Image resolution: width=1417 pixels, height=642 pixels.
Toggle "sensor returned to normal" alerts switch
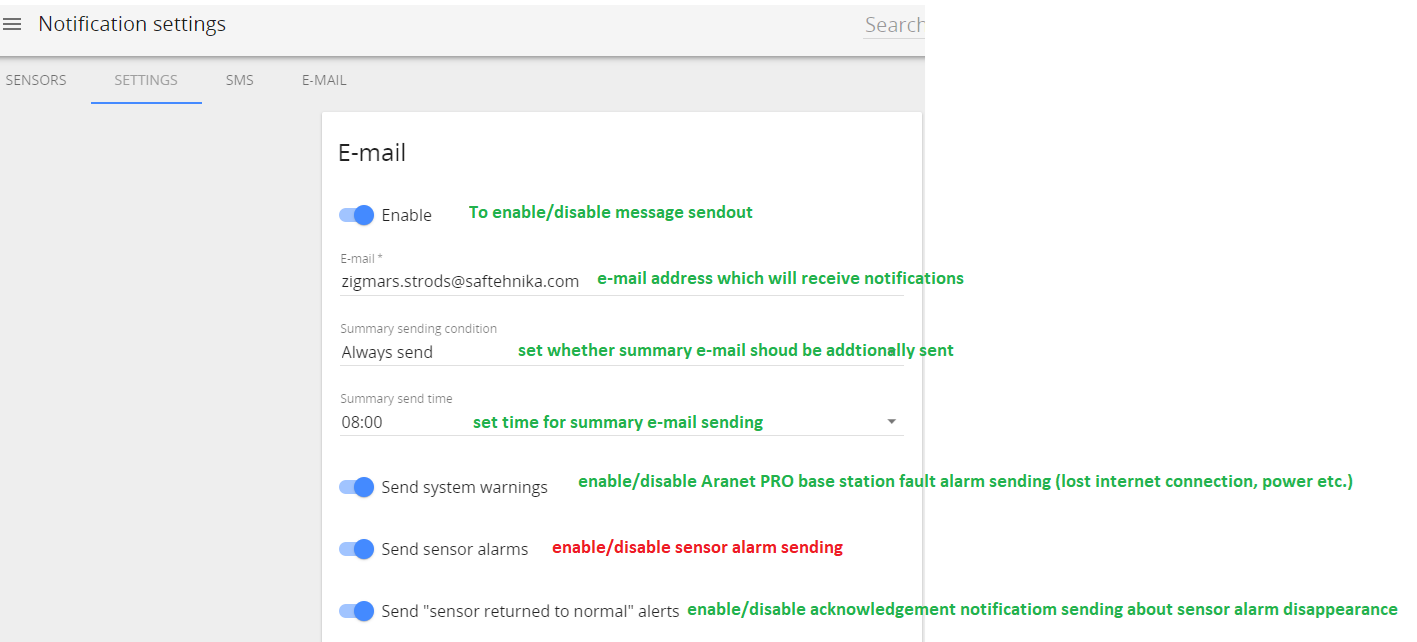(x=356, y=611)
